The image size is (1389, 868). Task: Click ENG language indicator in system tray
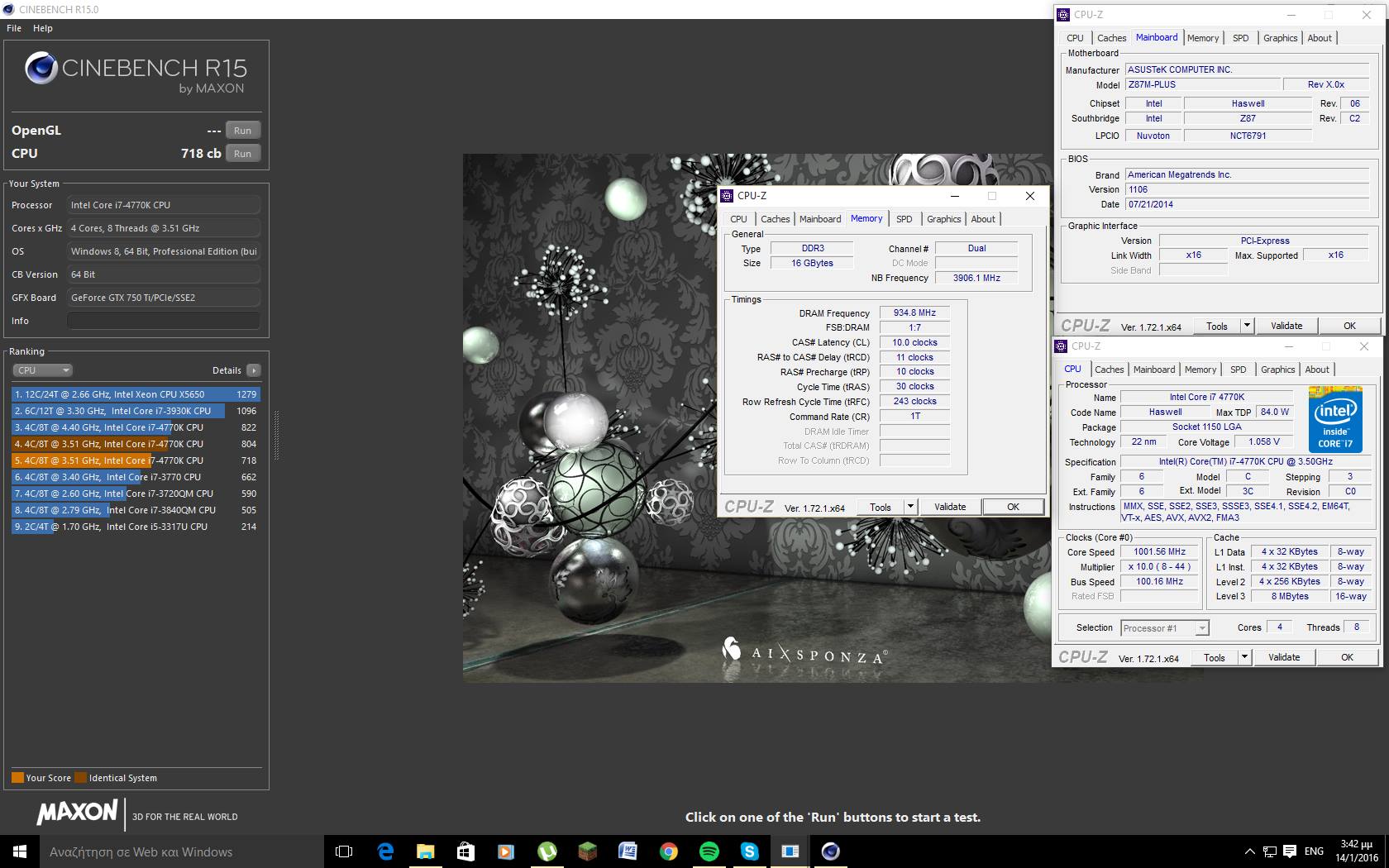pyautogui.click(x=1314, y=851)
